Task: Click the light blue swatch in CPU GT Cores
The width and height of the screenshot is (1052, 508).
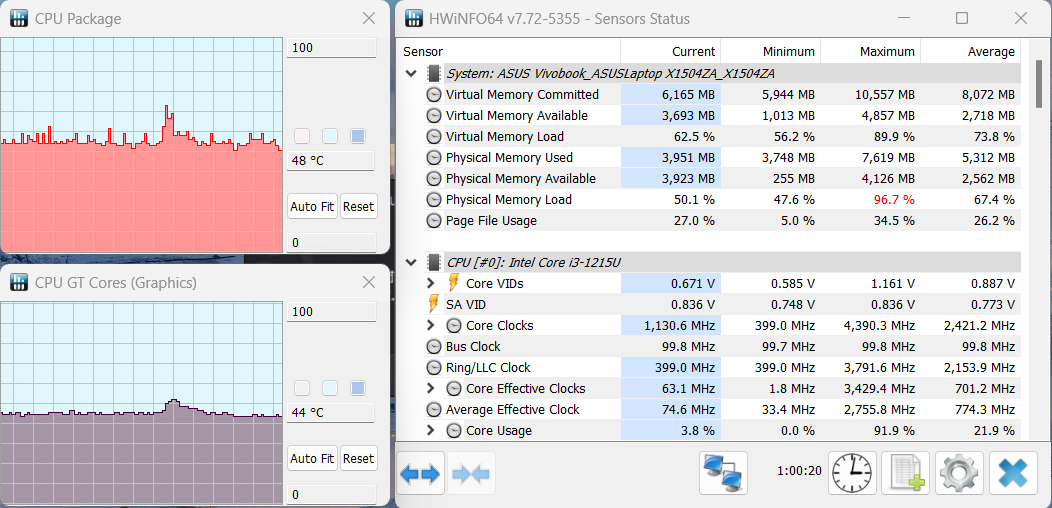Action: [x=329, y=388]
